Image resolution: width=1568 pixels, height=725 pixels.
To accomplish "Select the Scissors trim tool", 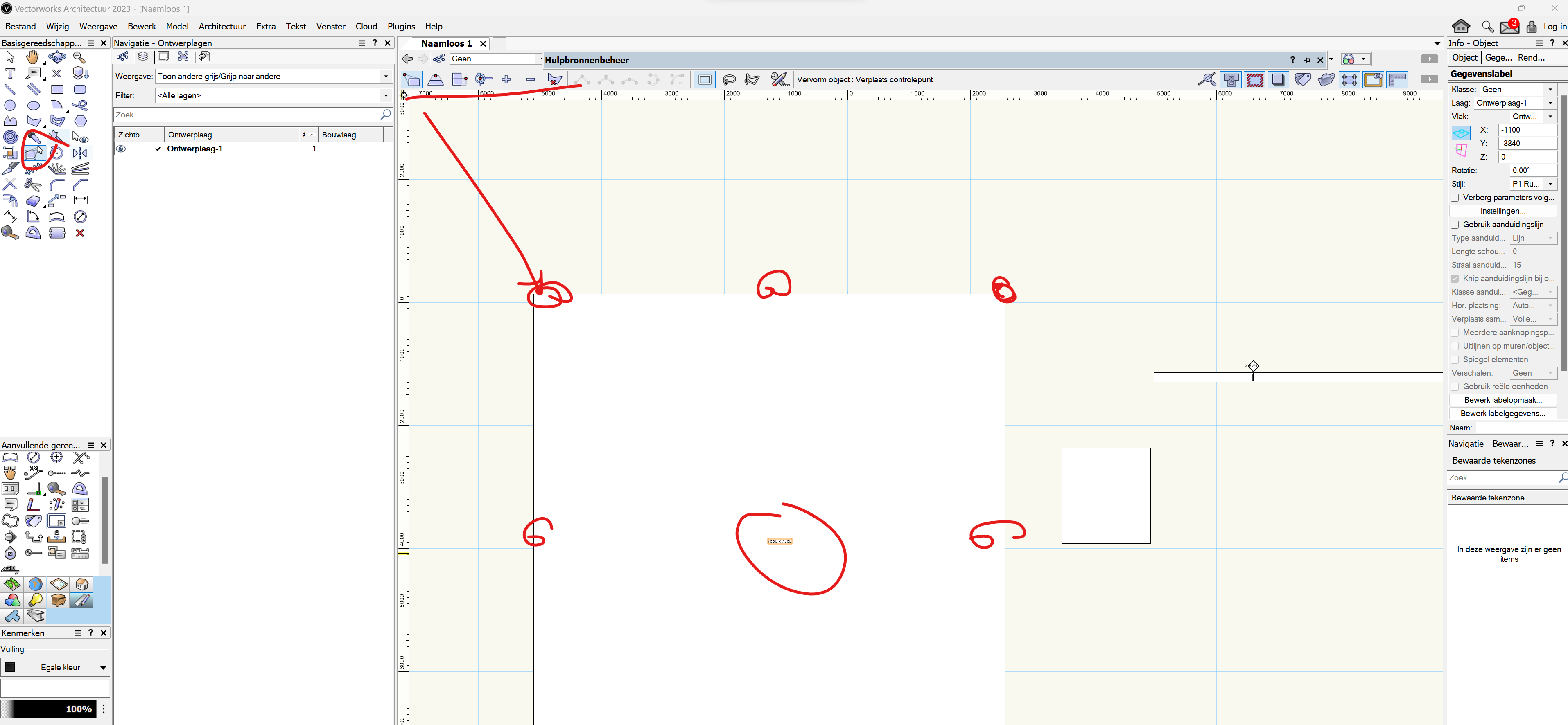I will click(33, 185).
